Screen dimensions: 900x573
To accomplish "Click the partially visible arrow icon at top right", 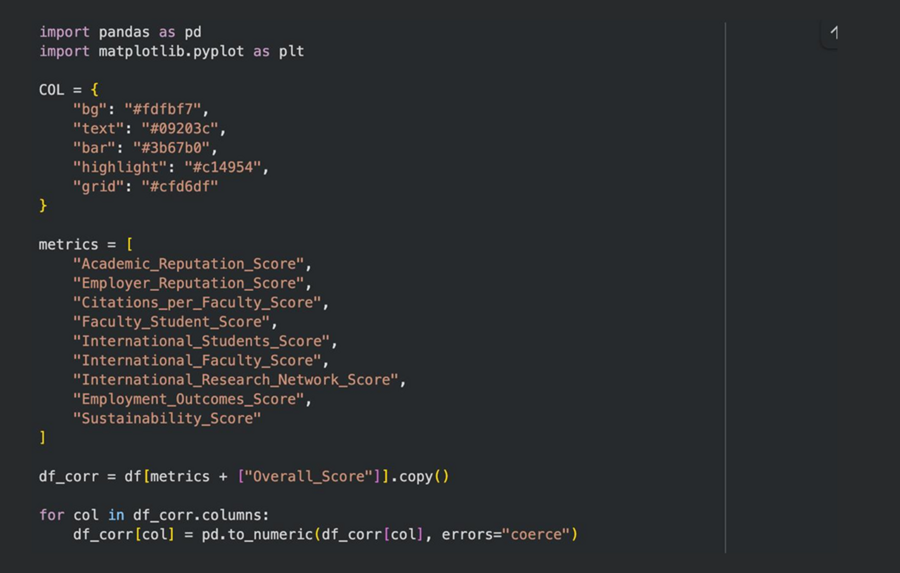I will pyautogui.click(x=832, y=33).
